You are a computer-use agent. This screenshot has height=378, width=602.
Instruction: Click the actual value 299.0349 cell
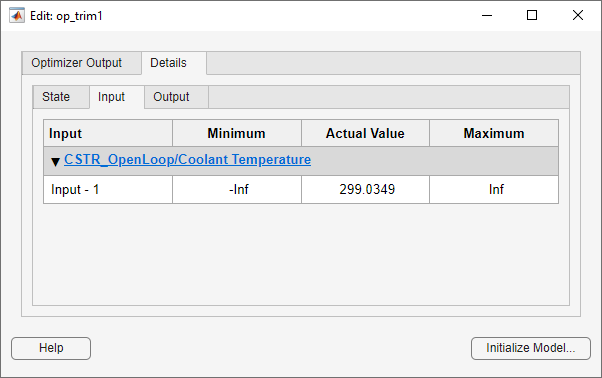click(x=366, y=190)
